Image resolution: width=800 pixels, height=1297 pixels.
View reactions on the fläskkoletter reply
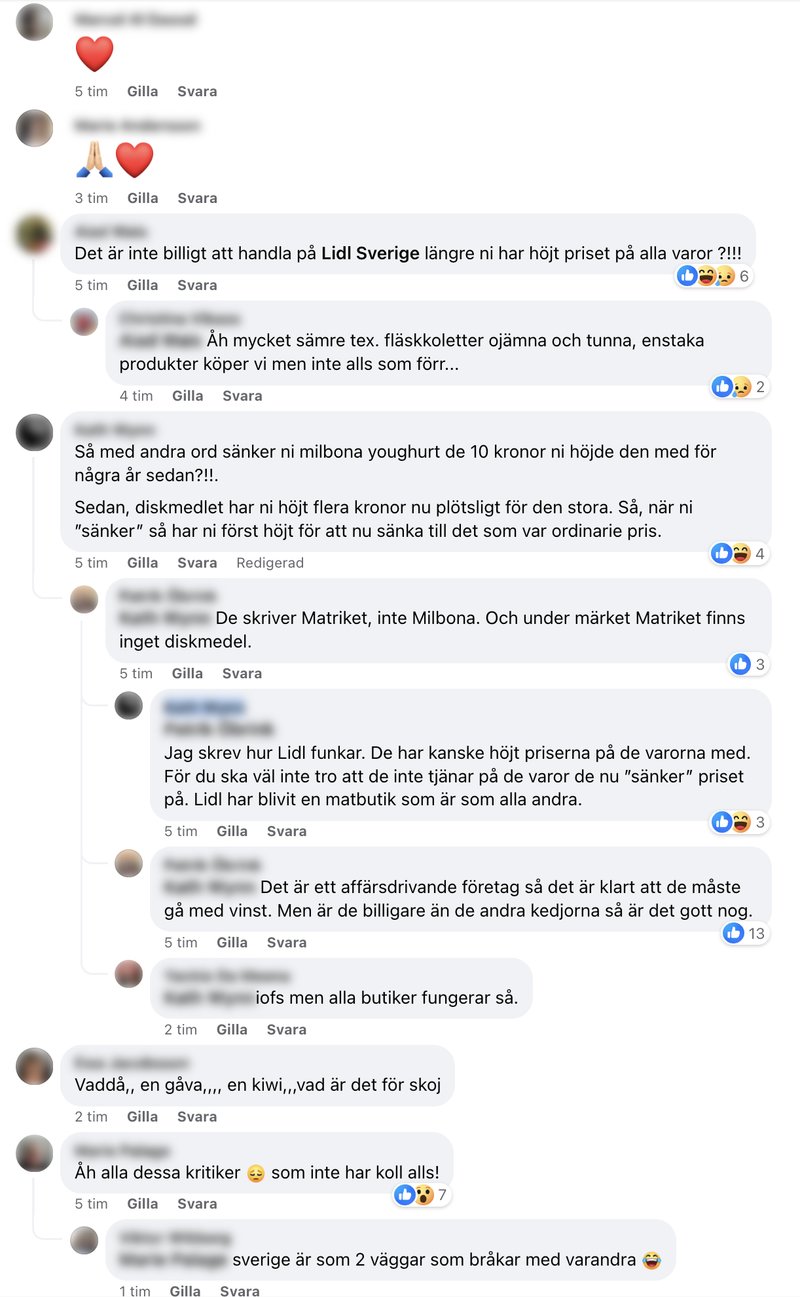click(x=738, y=387)
